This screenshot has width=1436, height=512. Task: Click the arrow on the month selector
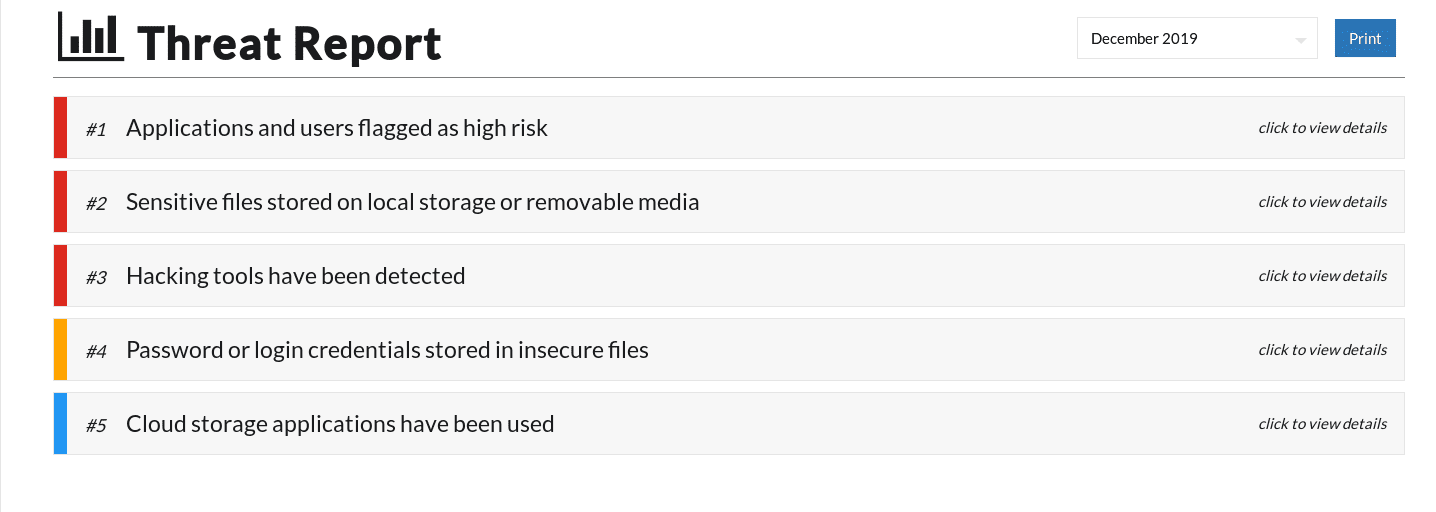point(1300,40)
